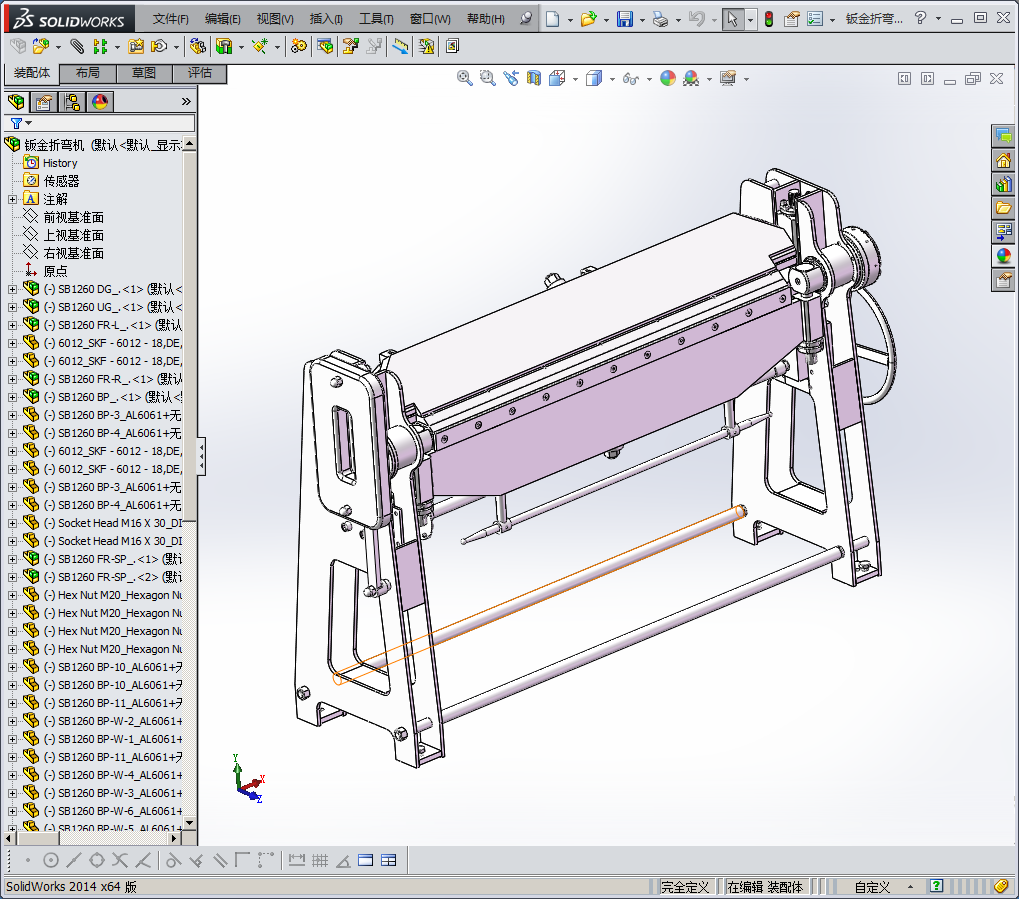Click the New document icon
The height and width of the screenshot is (899, 1019).
(552, 19)
